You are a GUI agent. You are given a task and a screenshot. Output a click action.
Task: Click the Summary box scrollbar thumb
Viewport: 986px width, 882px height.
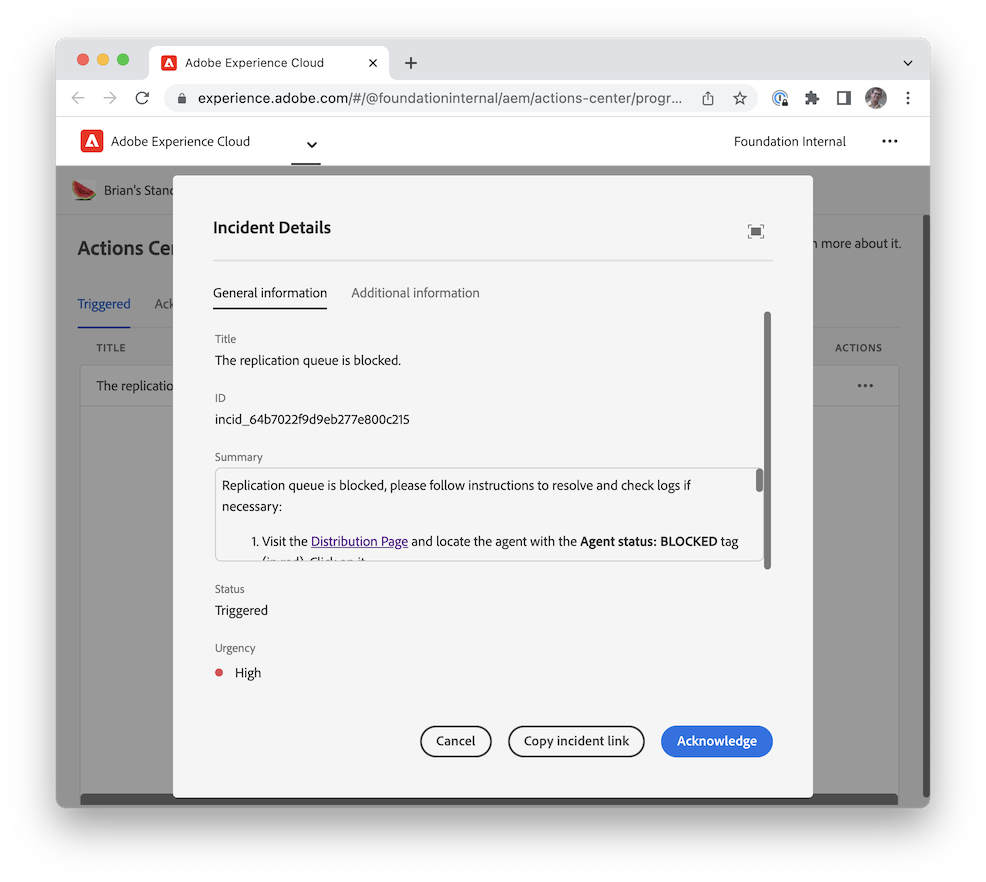(759, 480)
